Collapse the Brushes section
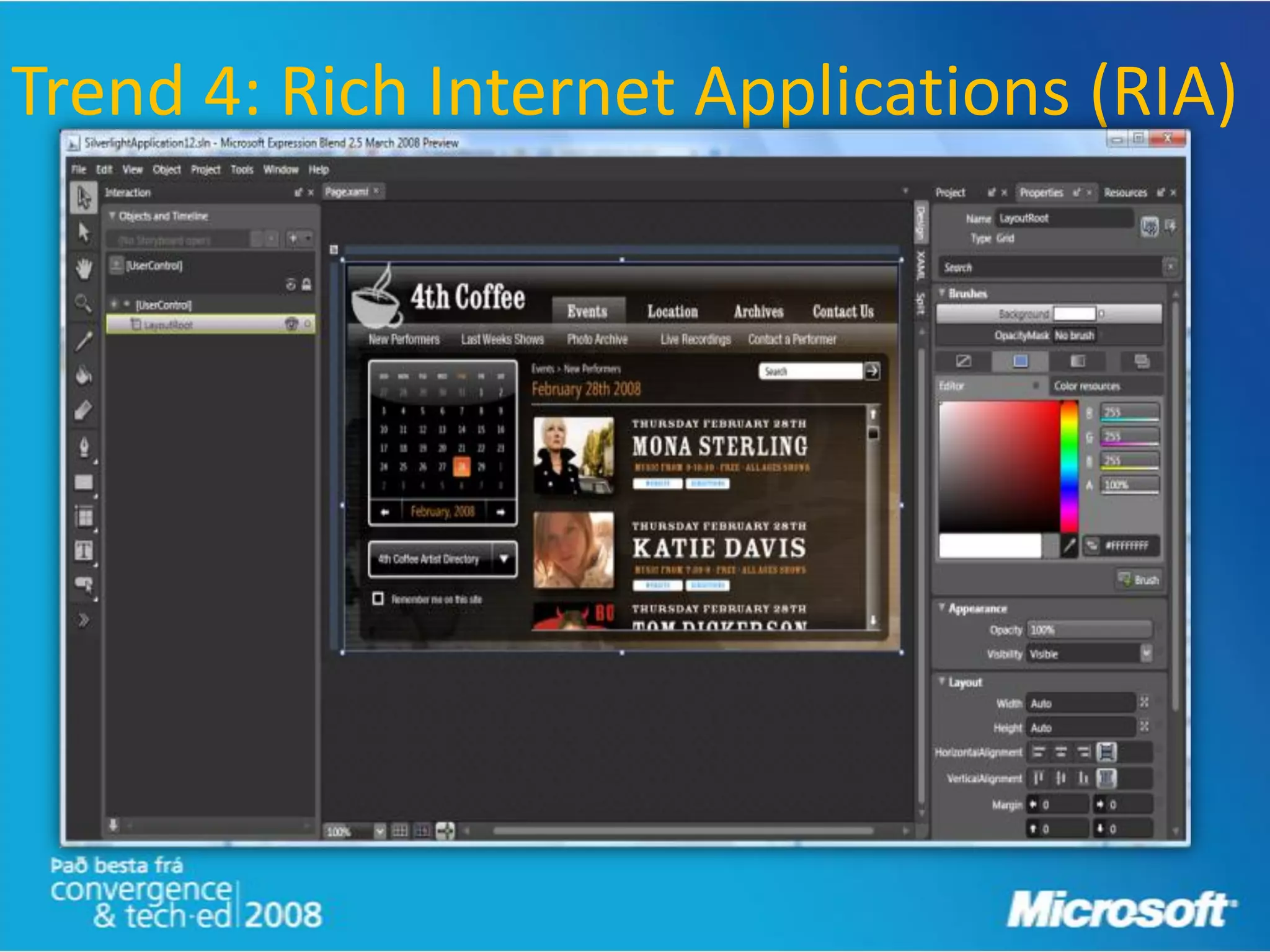1270x952 pixels. pos(942,292)
